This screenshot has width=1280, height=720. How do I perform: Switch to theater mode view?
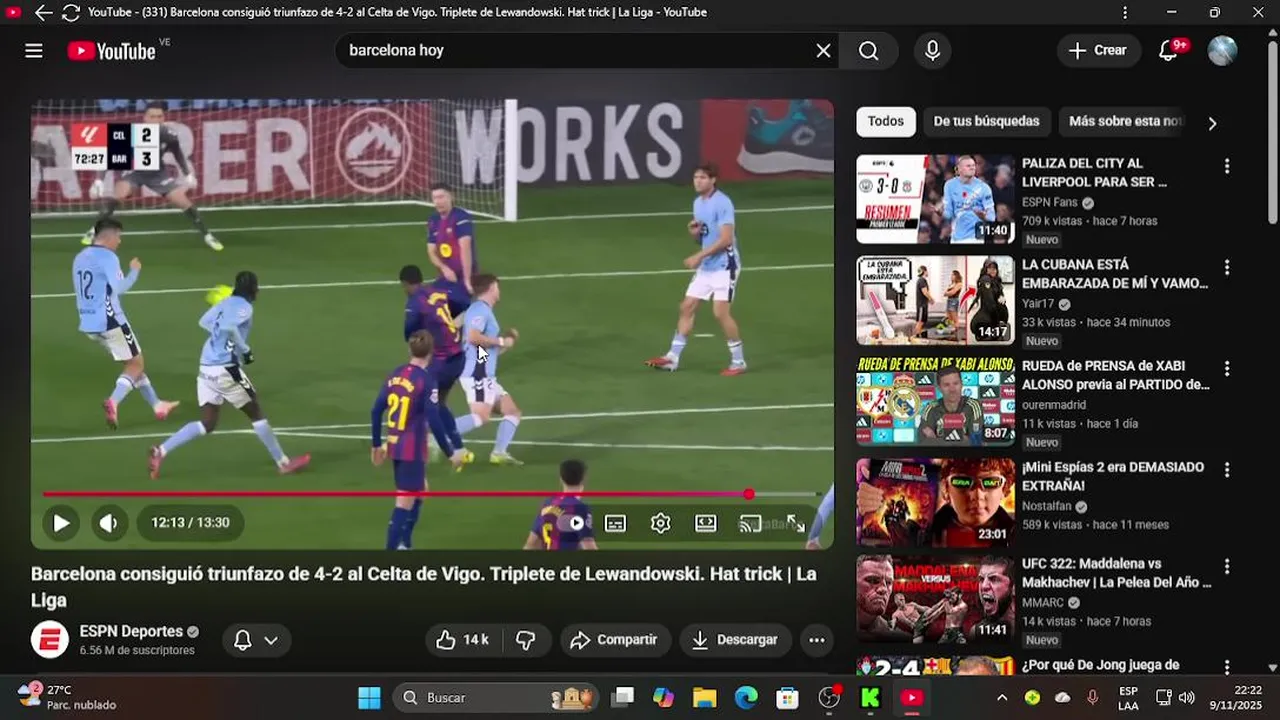[706, 523]
